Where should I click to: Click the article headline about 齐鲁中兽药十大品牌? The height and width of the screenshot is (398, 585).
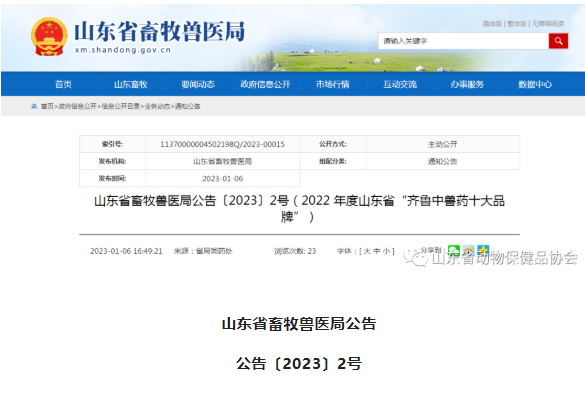click(x=299, y=209)
